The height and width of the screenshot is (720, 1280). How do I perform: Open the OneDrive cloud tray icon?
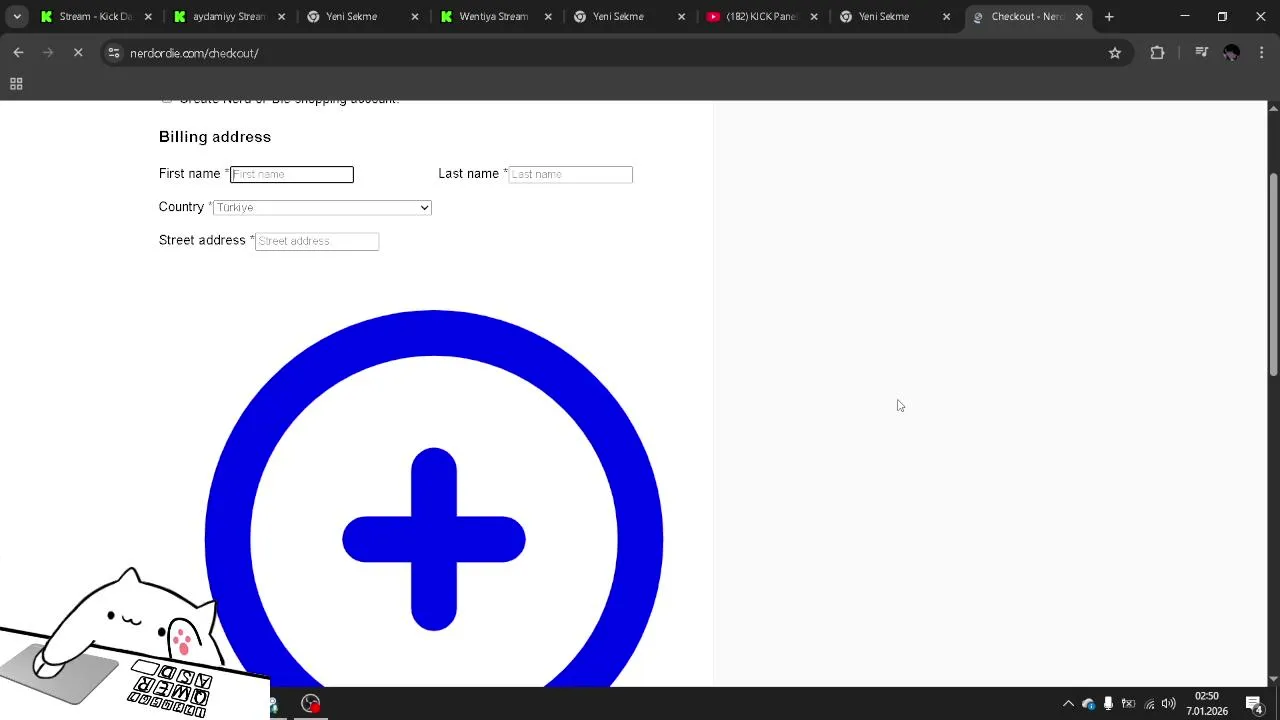click(x=1088, y=704)
